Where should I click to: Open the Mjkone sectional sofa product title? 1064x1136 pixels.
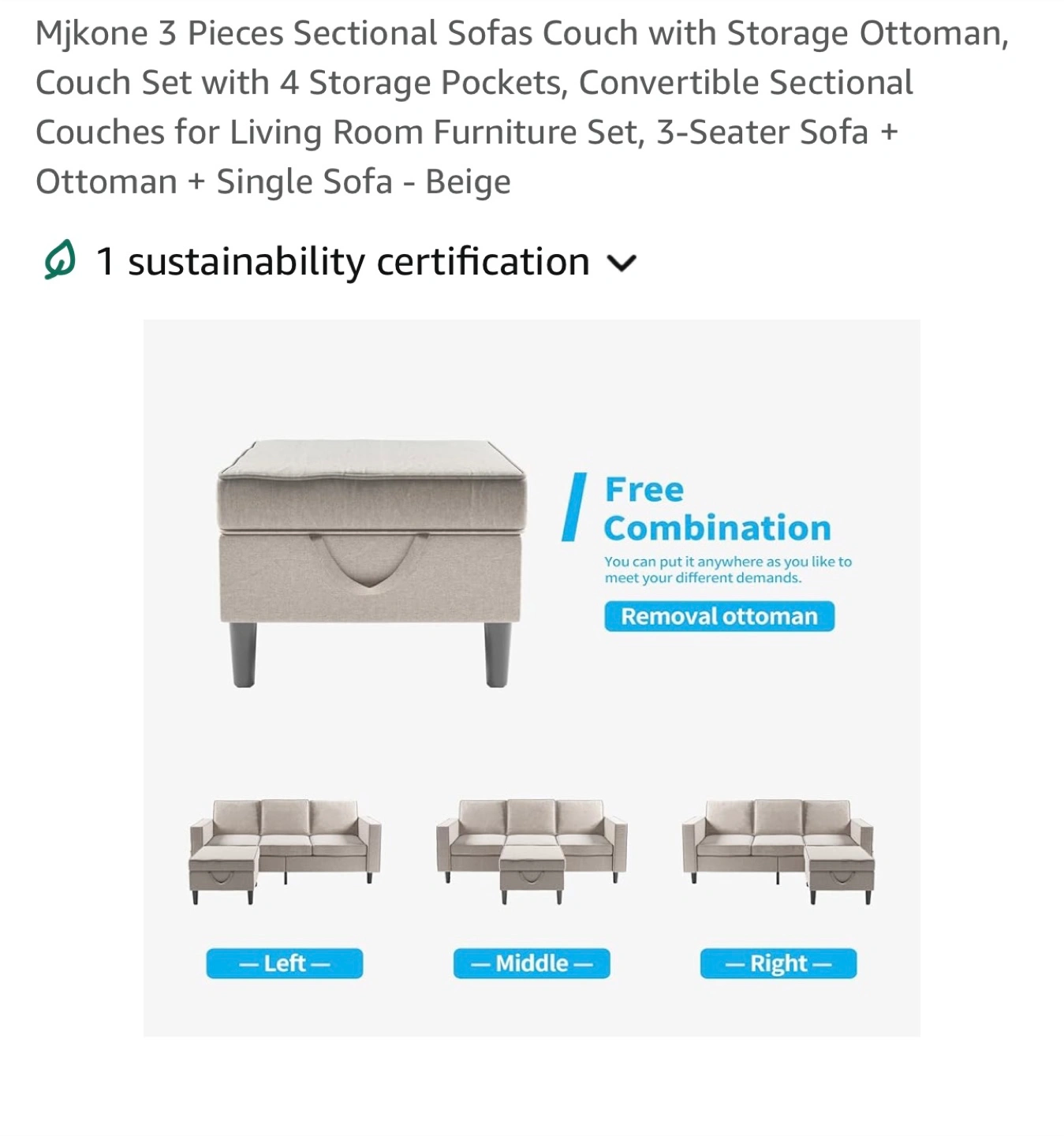(x=522, y=107)
